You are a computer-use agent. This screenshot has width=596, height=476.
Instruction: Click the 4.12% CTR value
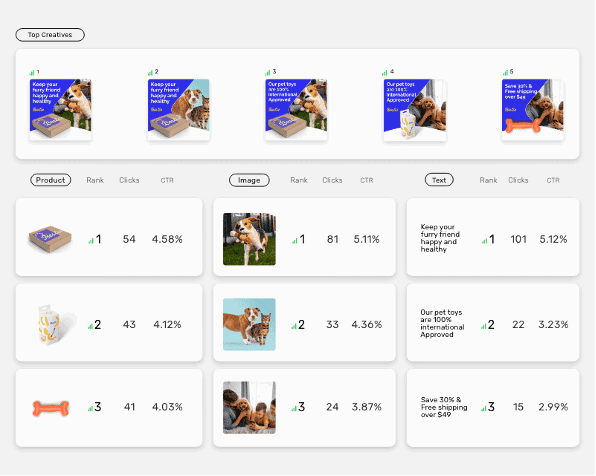point(167,325)
